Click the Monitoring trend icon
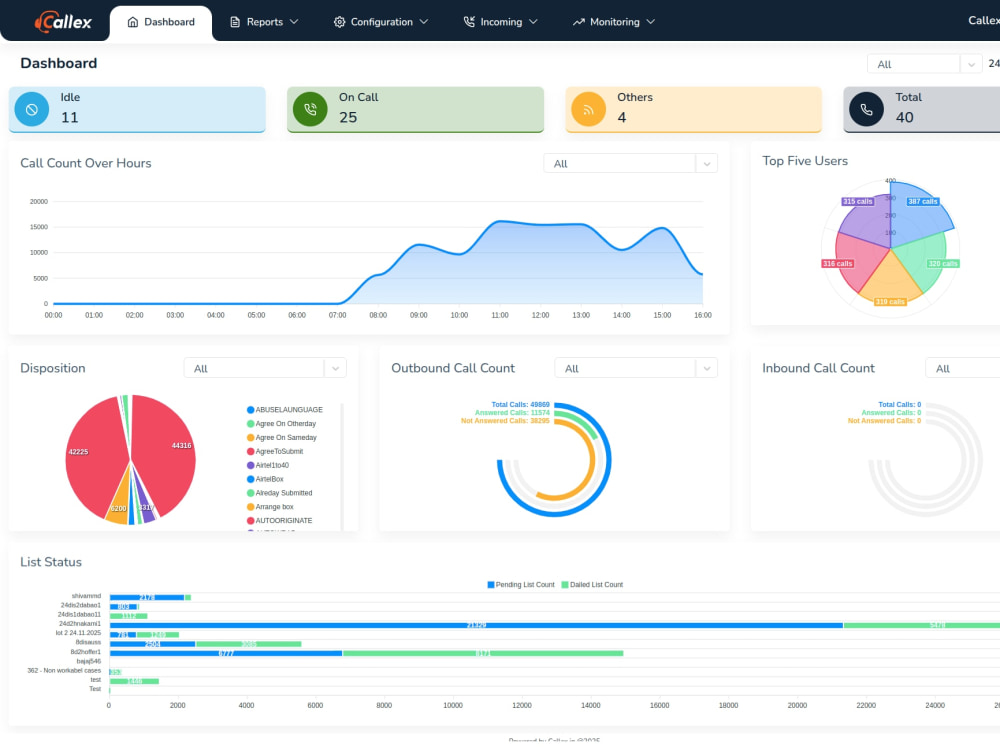Viewport: 1000px width, 750px height. click(578, 22)
